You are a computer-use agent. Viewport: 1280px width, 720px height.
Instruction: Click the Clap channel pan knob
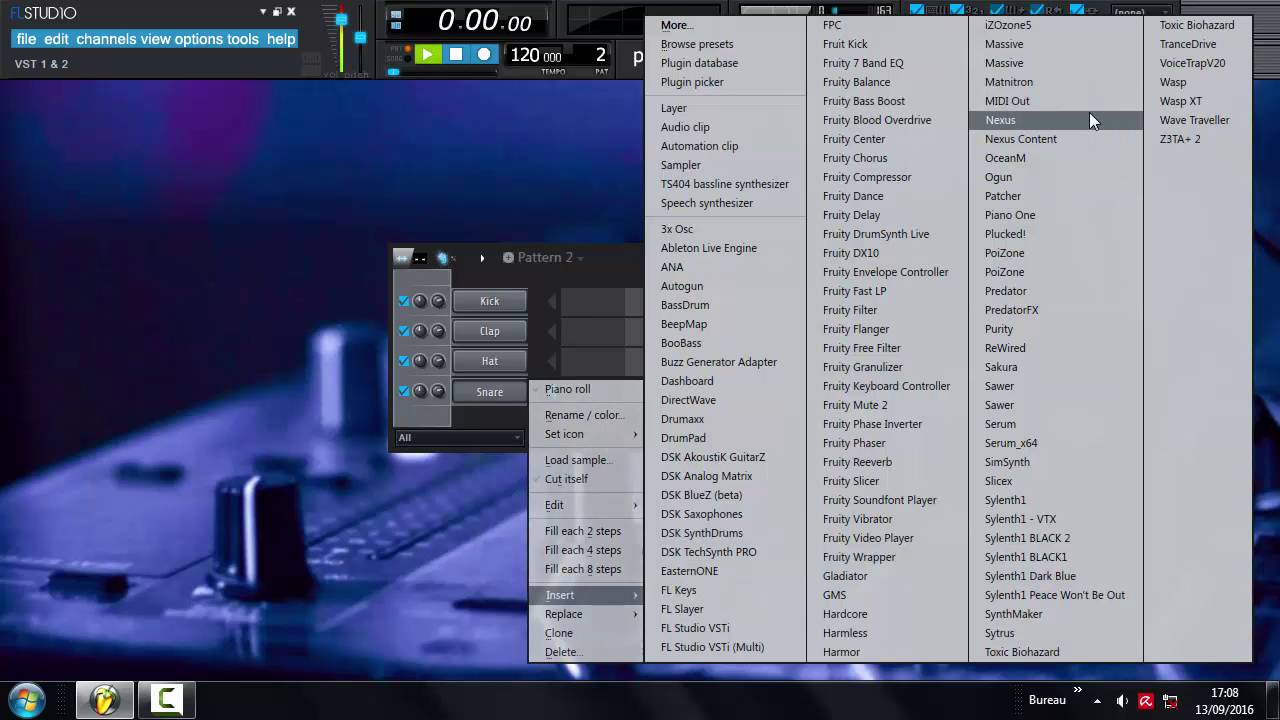[x=420, y=331]
